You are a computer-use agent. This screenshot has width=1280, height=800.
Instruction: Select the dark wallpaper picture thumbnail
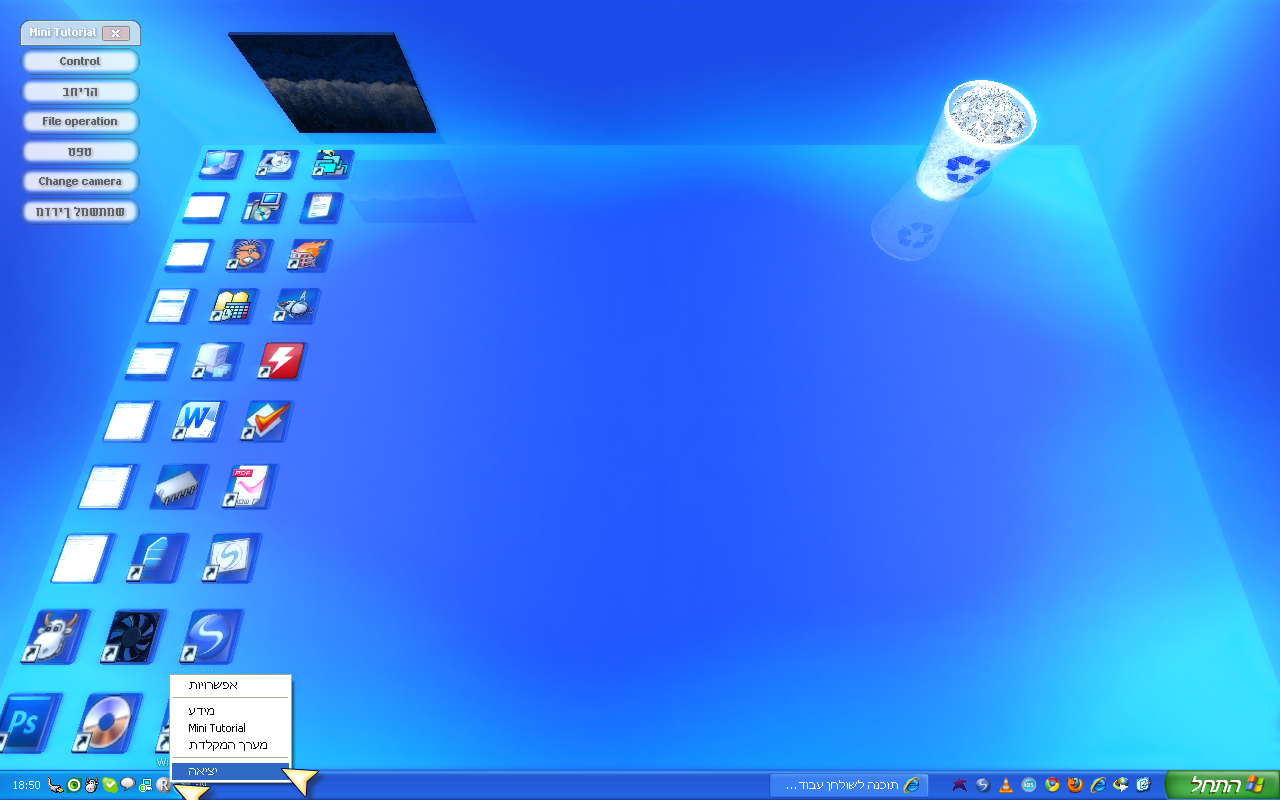[x=331, y=82]
